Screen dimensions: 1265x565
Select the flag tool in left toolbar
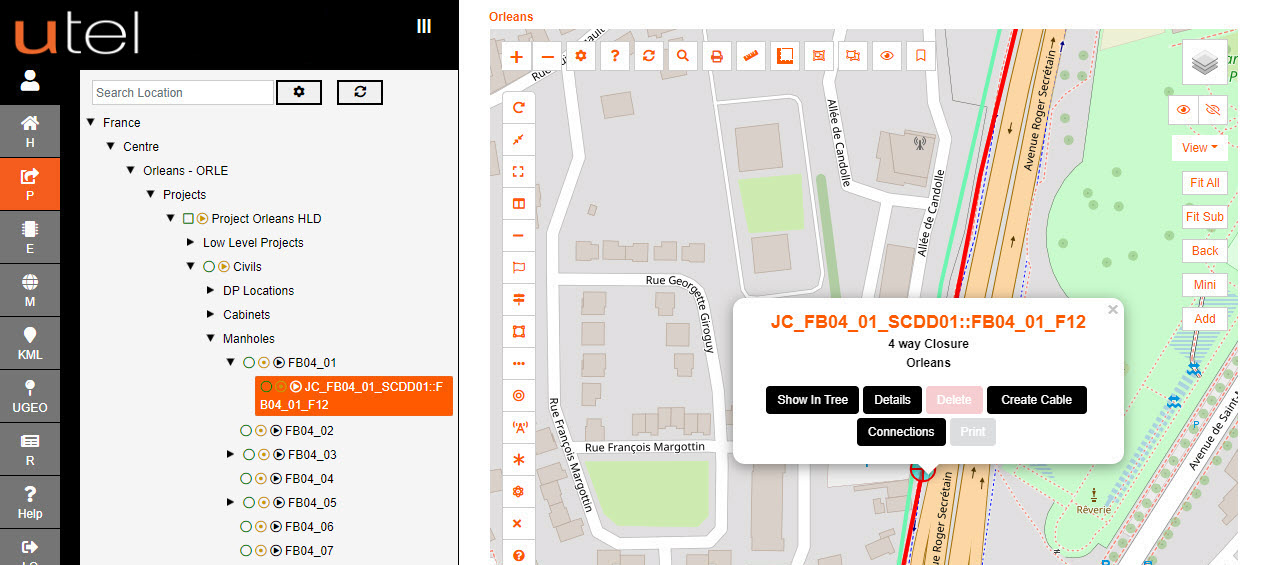[x=518, y=267]
